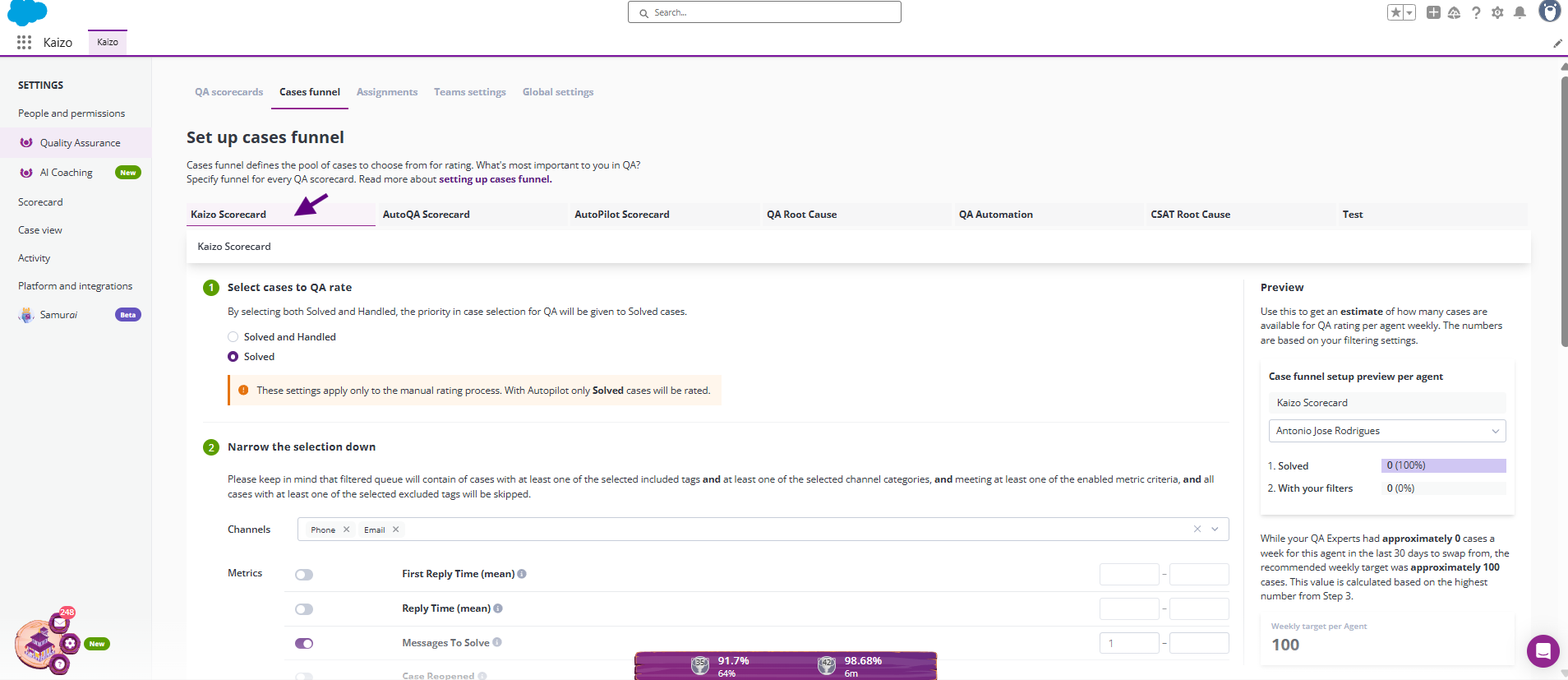Click the Solved 0 (100%) progress bar
The width and height of the screenshot is (1568, 680).
coord(1444,465)
